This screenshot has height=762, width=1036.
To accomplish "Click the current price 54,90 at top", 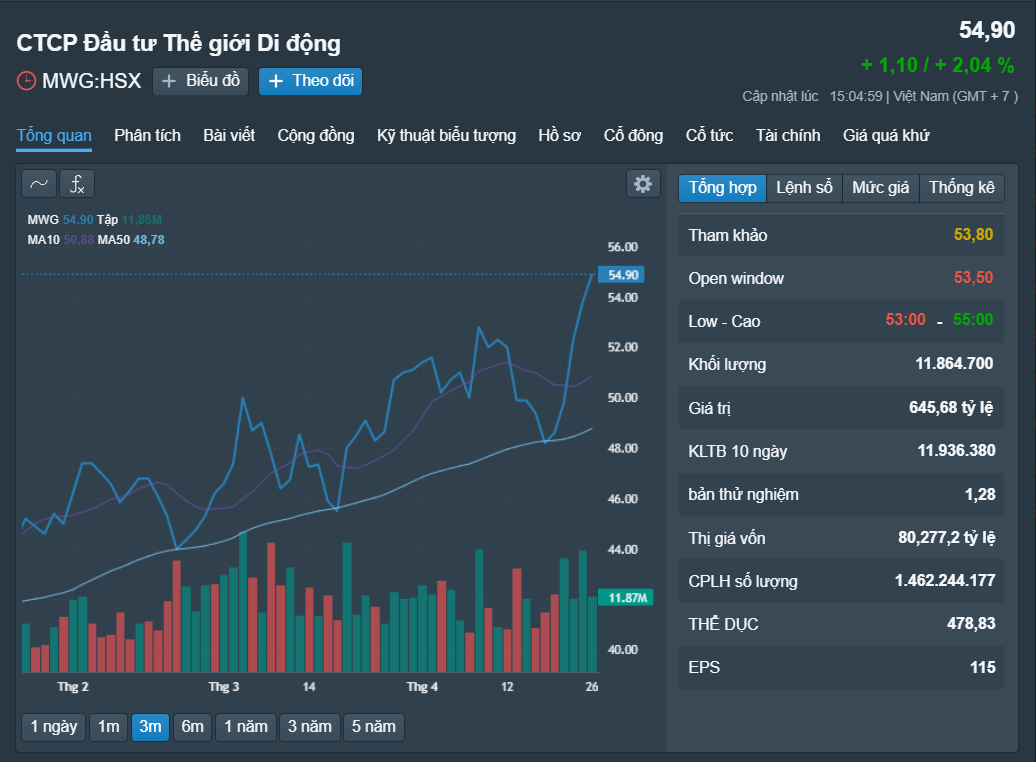I will (x=986, y=30).
